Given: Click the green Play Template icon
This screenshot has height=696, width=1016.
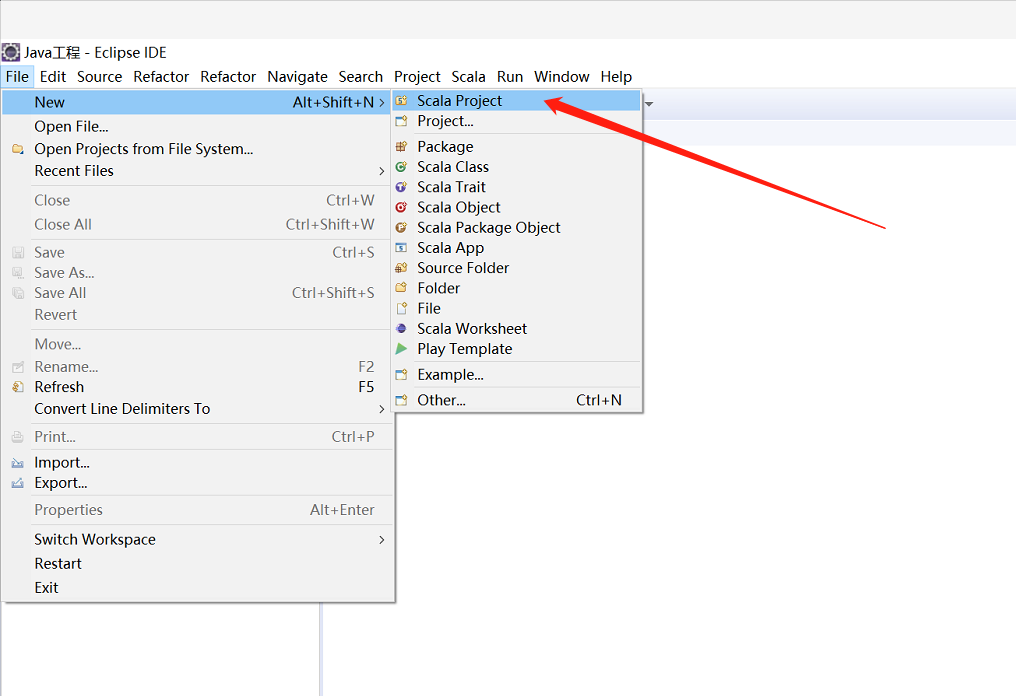Looking at the screenshot, I should coord(402,349).
